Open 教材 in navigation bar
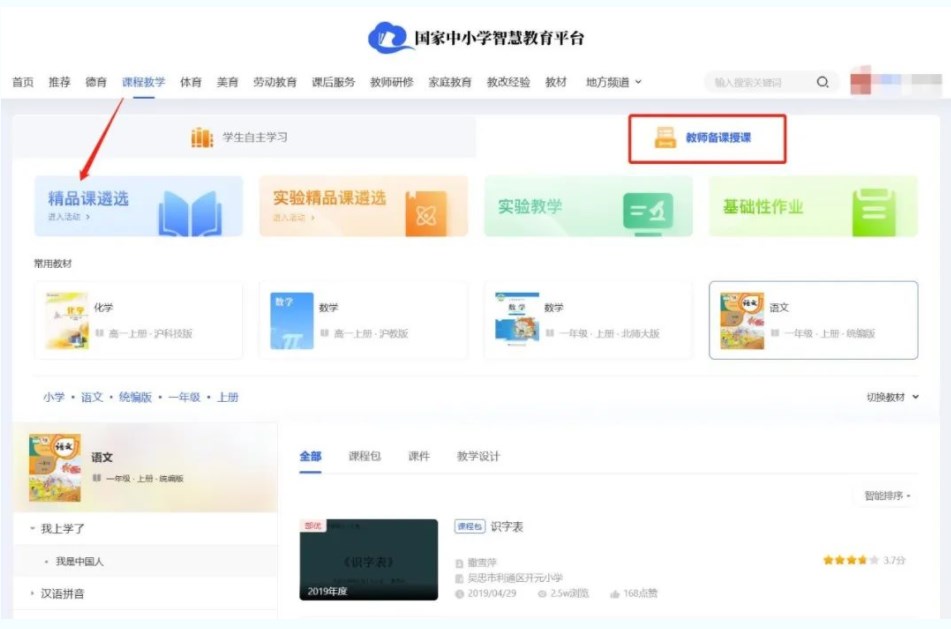Viewport: 951px width, 629px height. click(556, 82)
